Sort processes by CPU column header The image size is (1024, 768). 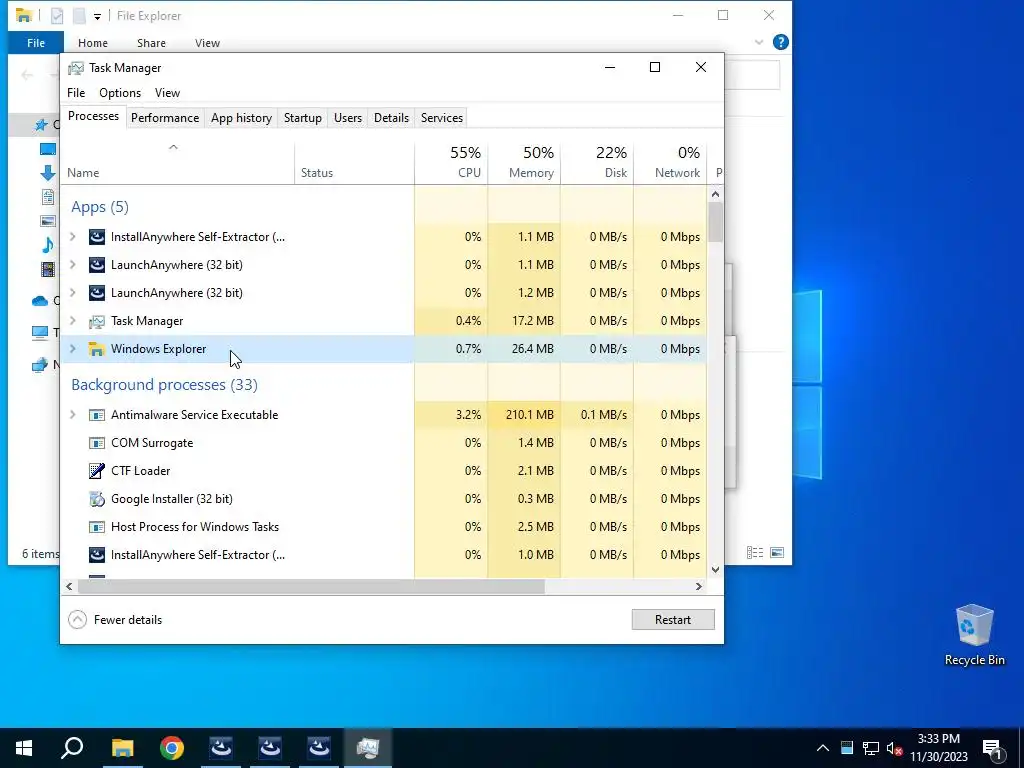pos(451,163)
